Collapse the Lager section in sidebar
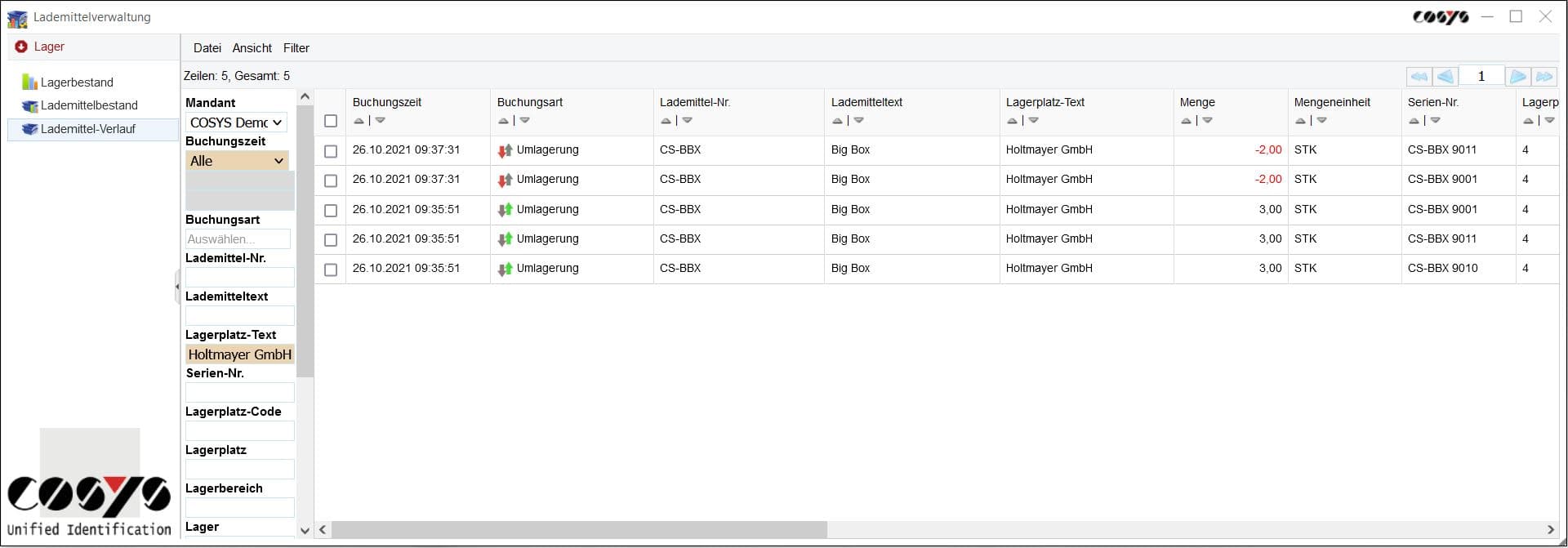 click(x=21, y=47)
